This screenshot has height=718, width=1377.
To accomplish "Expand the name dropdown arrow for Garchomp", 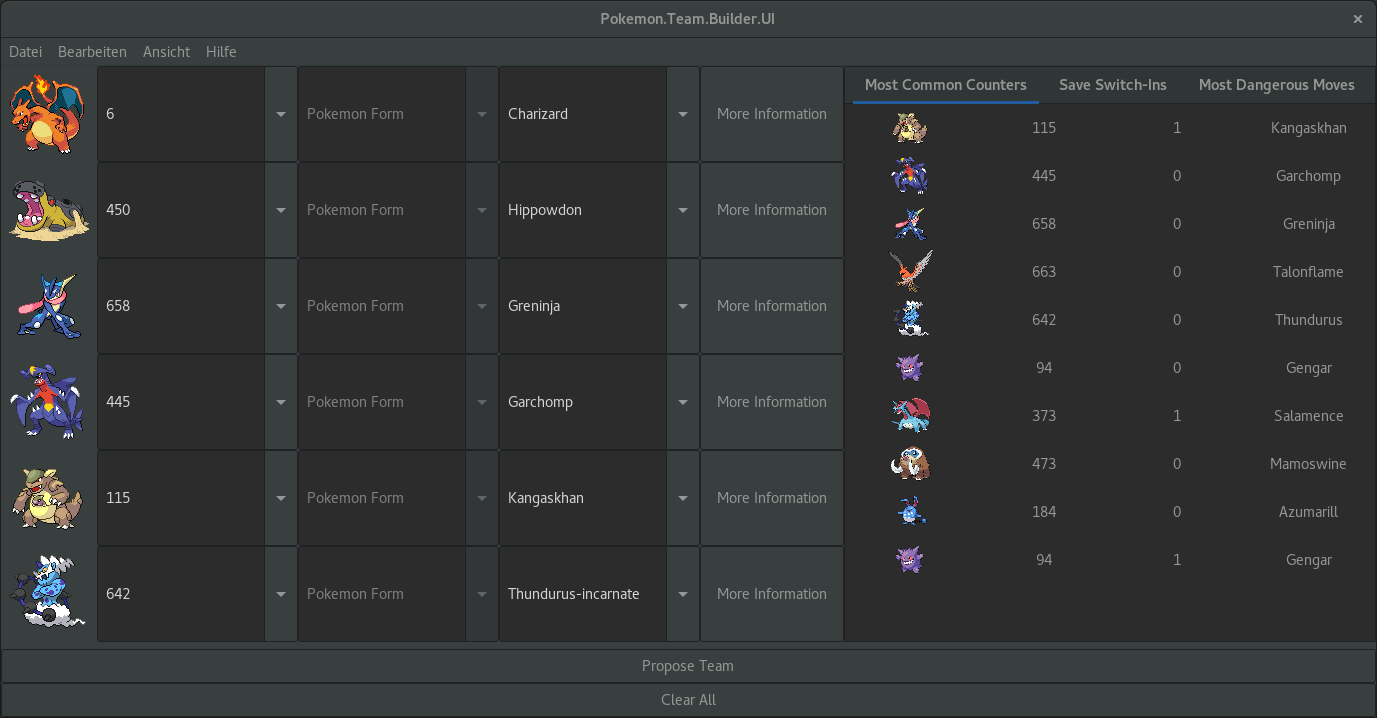I will click(x=683, y=402).
